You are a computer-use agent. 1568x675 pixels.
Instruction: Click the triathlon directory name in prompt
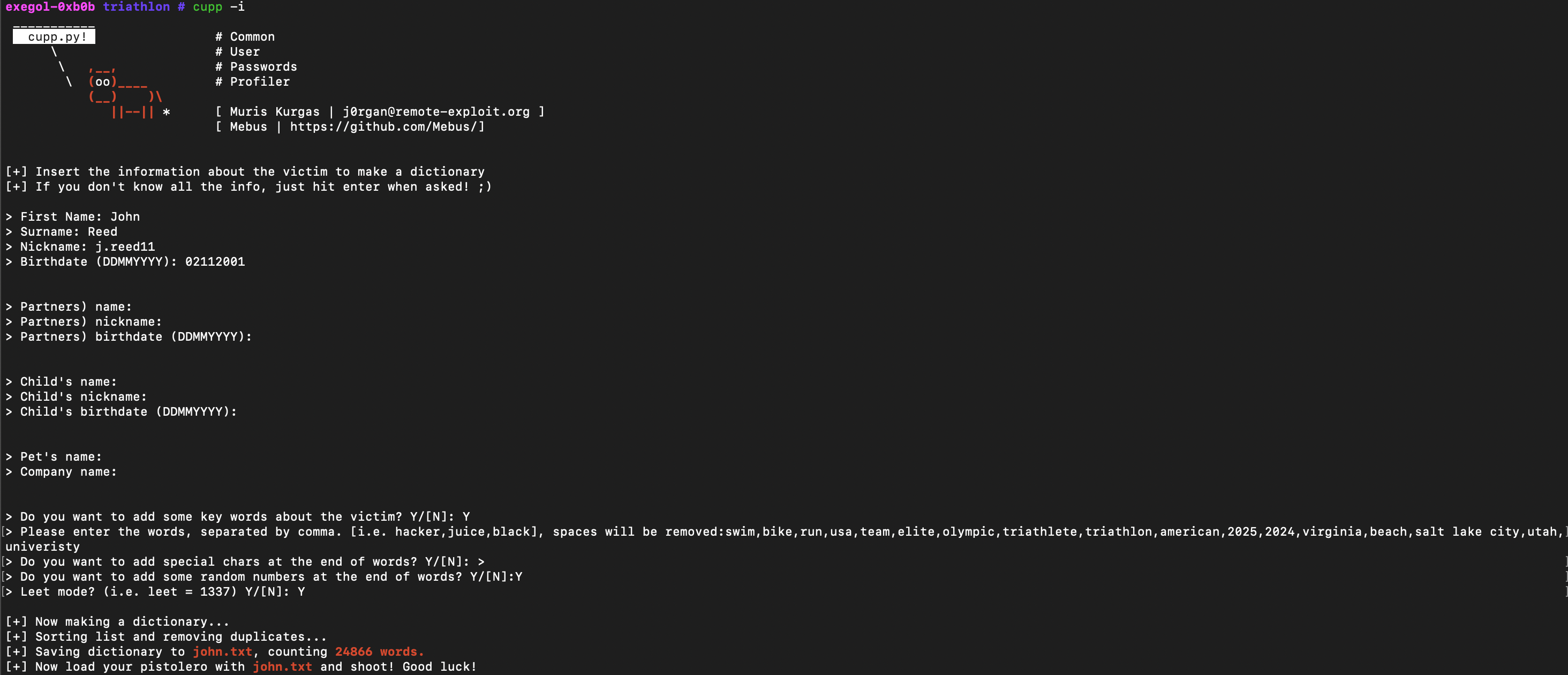tap(137, 6)
